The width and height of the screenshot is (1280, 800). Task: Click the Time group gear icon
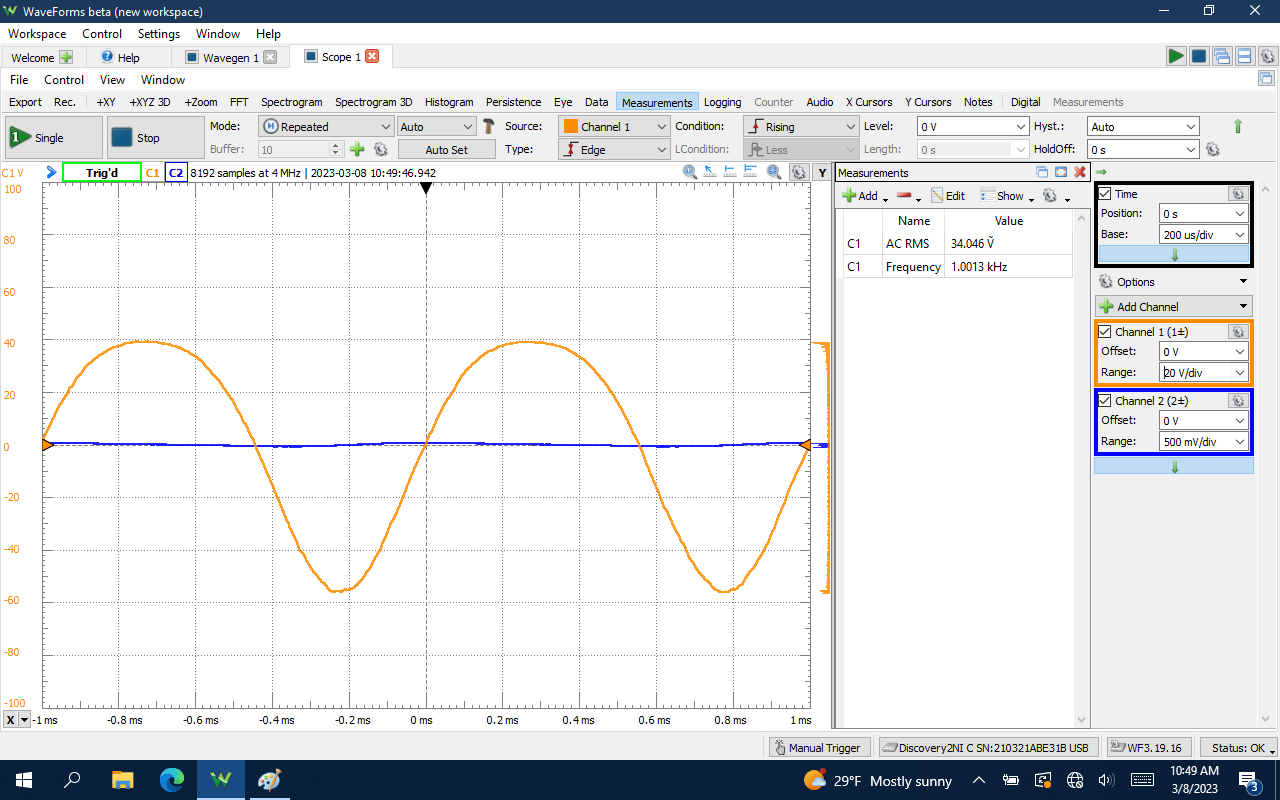click(x=1237, y=194)
